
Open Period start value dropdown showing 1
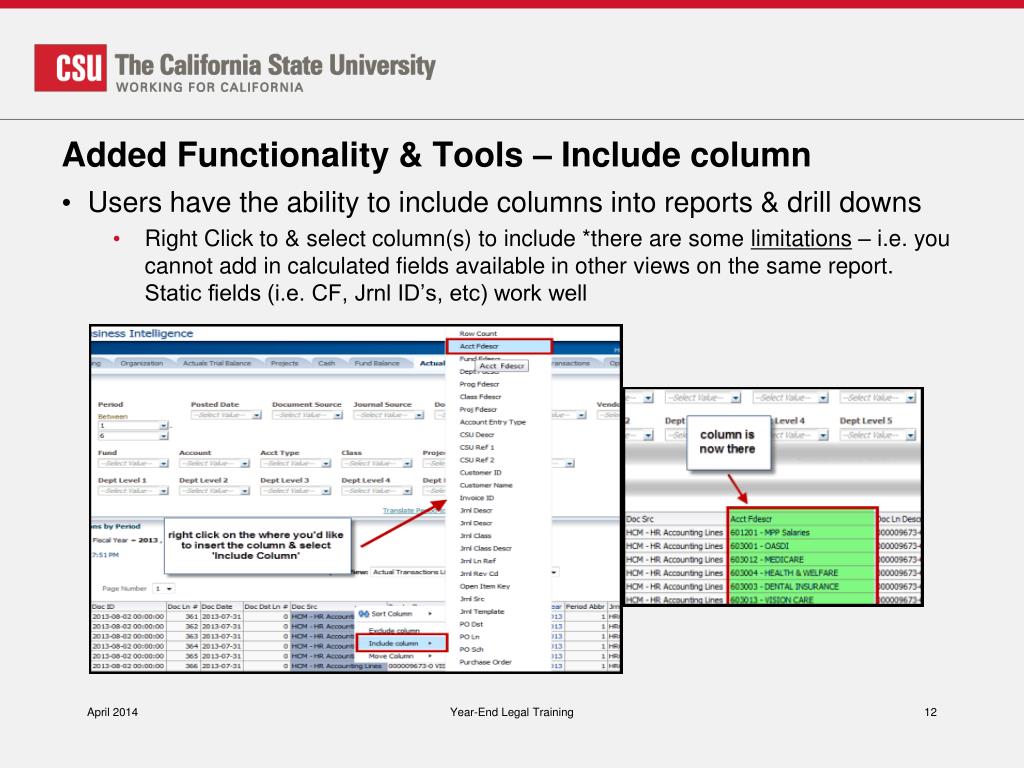click(x=133, y=426)
